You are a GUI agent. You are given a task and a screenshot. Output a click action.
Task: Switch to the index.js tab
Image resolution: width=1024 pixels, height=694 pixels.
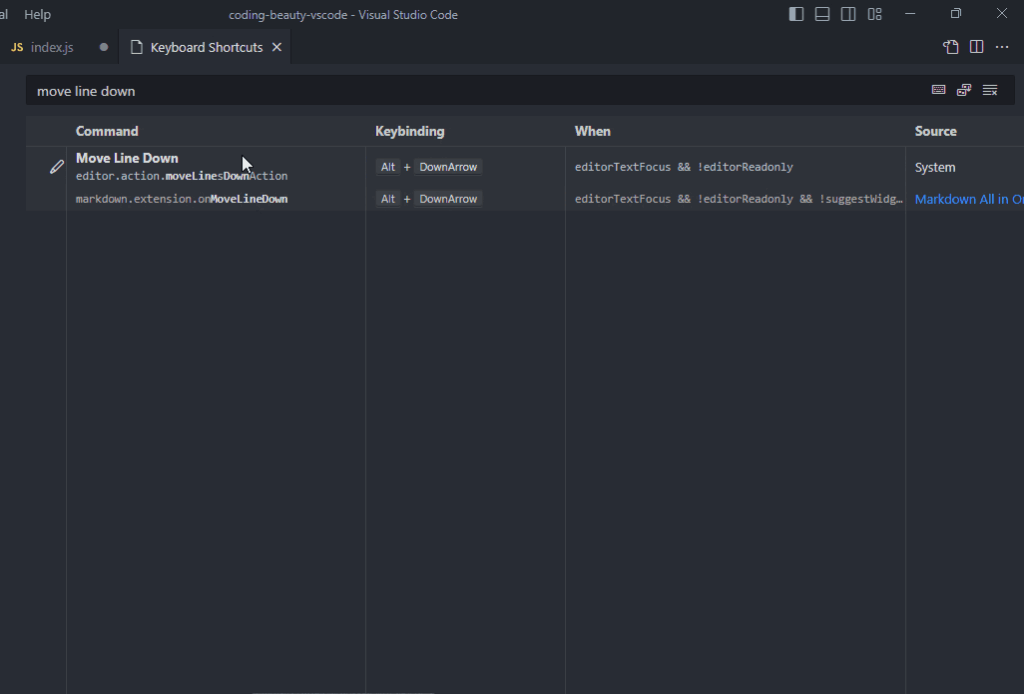(52, 47)
